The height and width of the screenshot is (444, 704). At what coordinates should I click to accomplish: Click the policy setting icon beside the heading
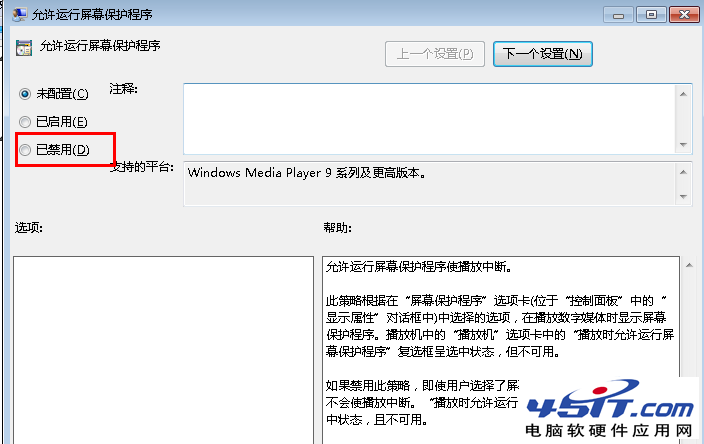pyautogui.click(x=22, y=46)
